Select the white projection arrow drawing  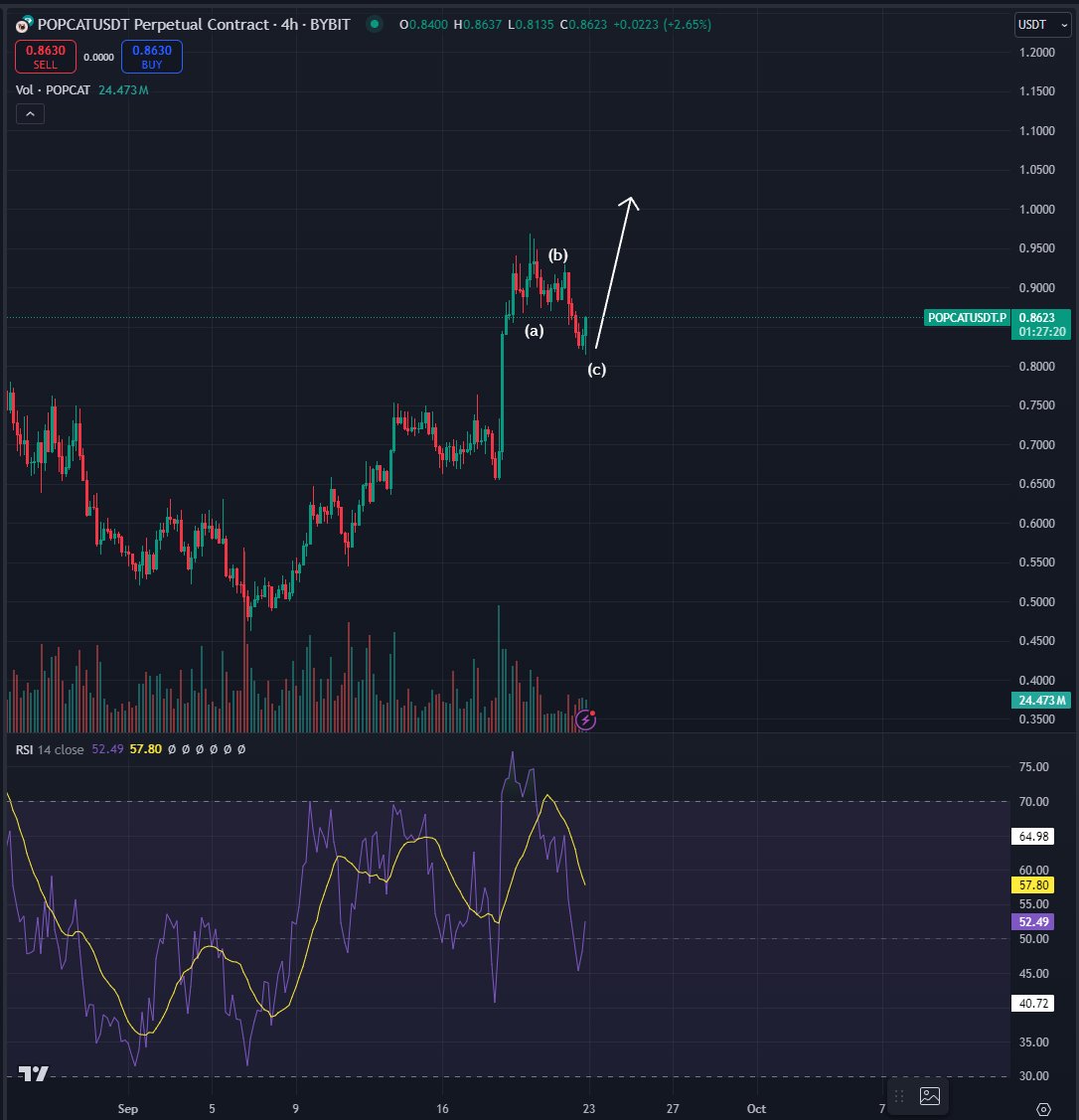point(614,276)
